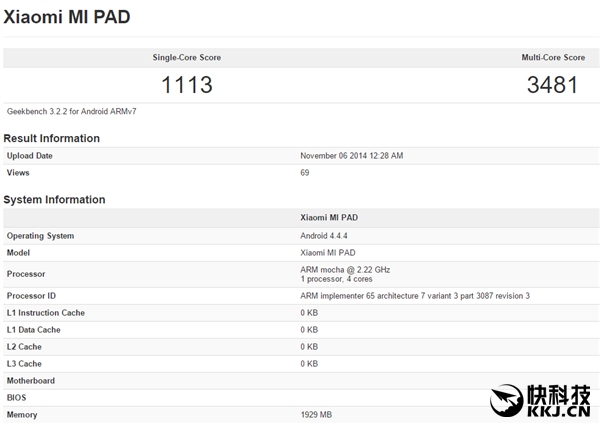The image size is (600, 427).
Task: Click the Result Information heading
Action: (x=52, y=138)
